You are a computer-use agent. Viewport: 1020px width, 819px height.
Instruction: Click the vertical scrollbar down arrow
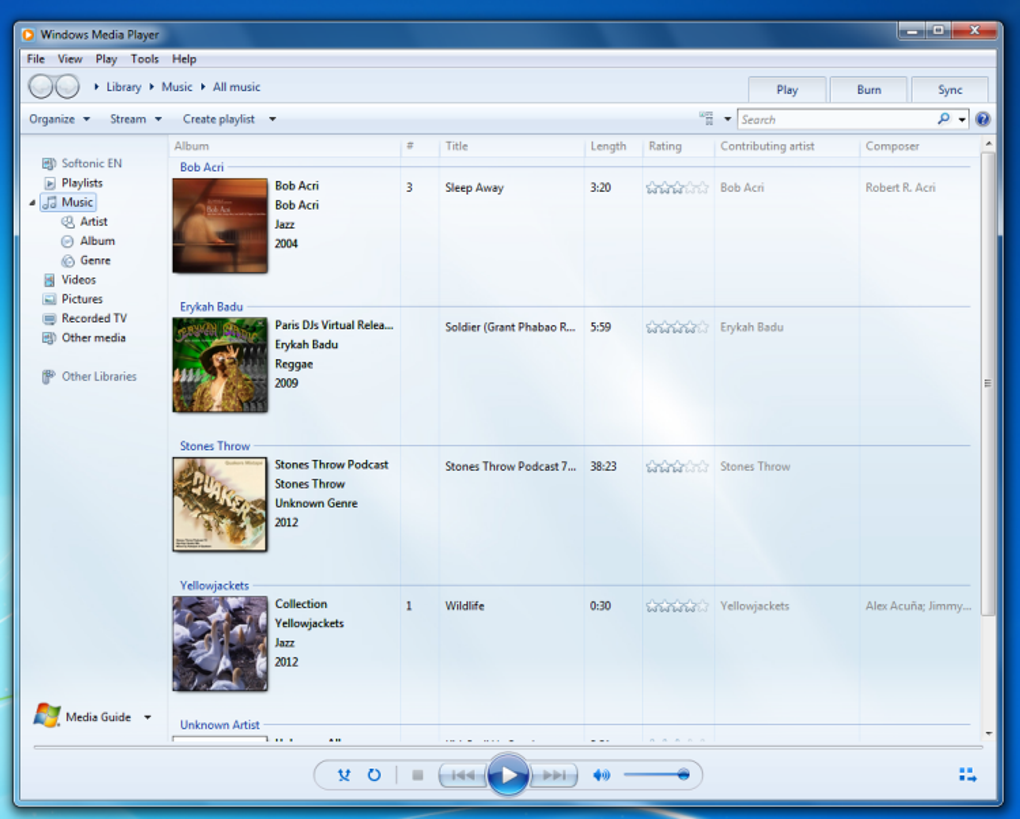point(988,733)
